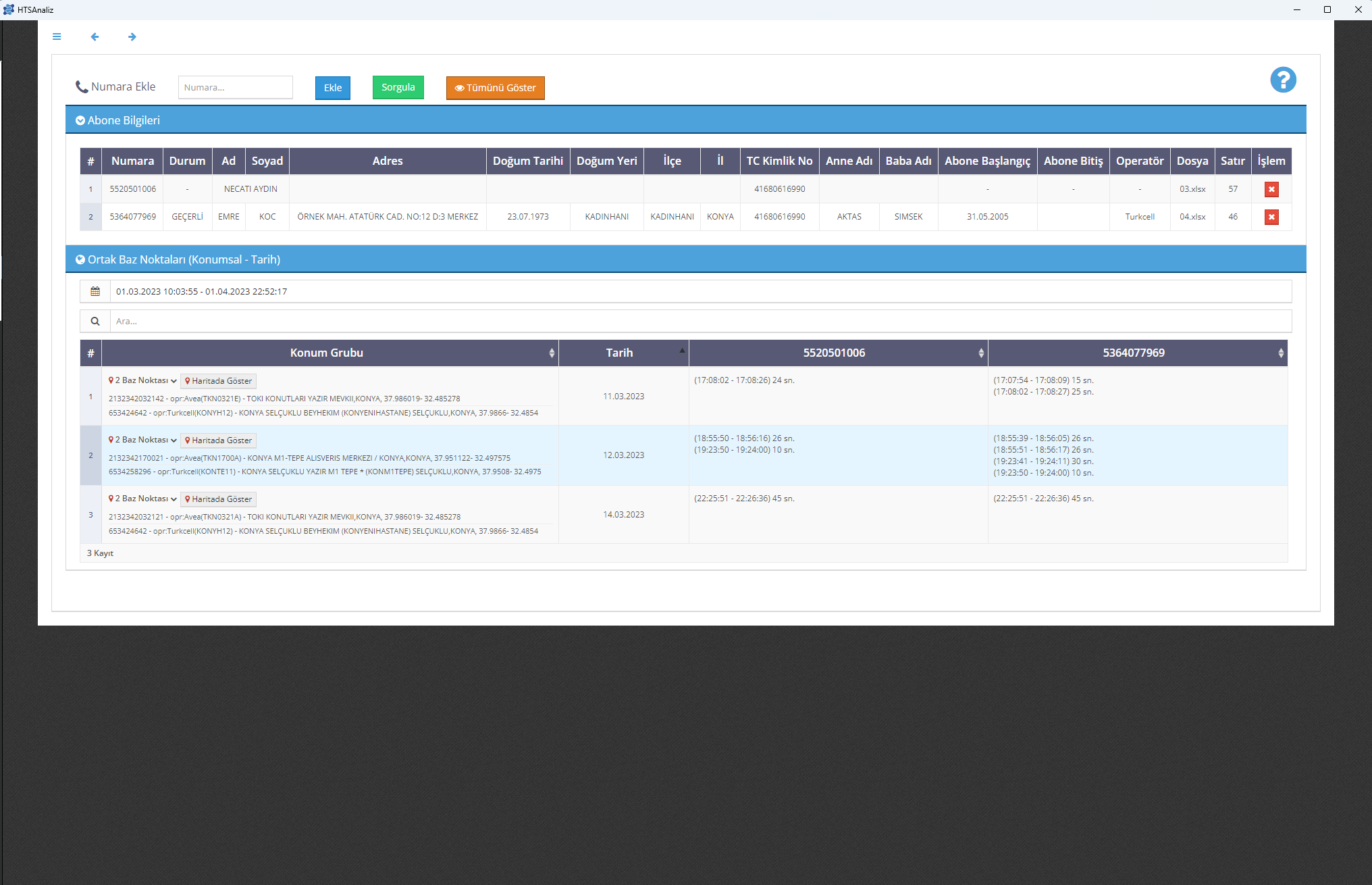The image size is (1372, 885).
Task: Open the date range field
Action: click(x=701, y=291)
